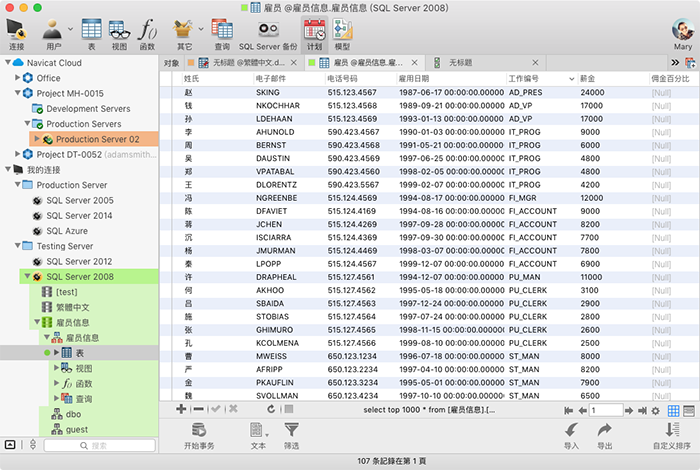
Task: Open the 用户 user tool
Action: 53,34
